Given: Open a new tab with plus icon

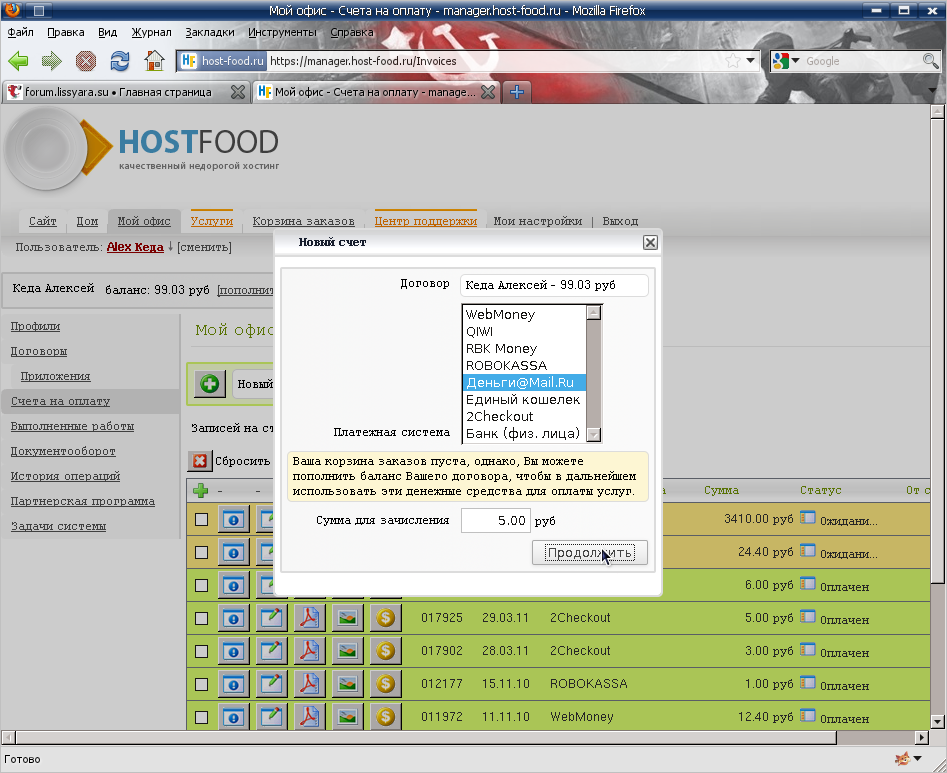Looking at the screenshot, I should coord(517,92).
